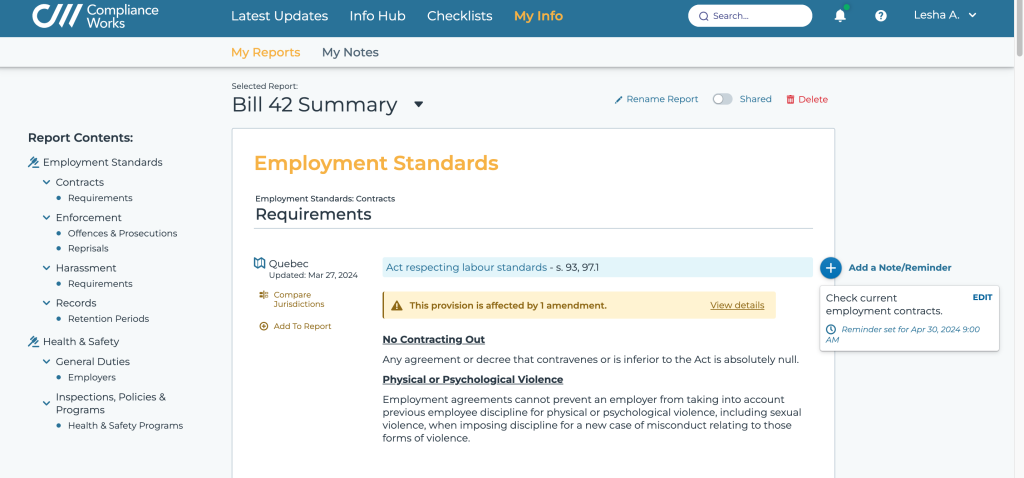Viewport: 1024px width, 478px height.
Task: Click the Rename Report link
Action: point(662,99)
